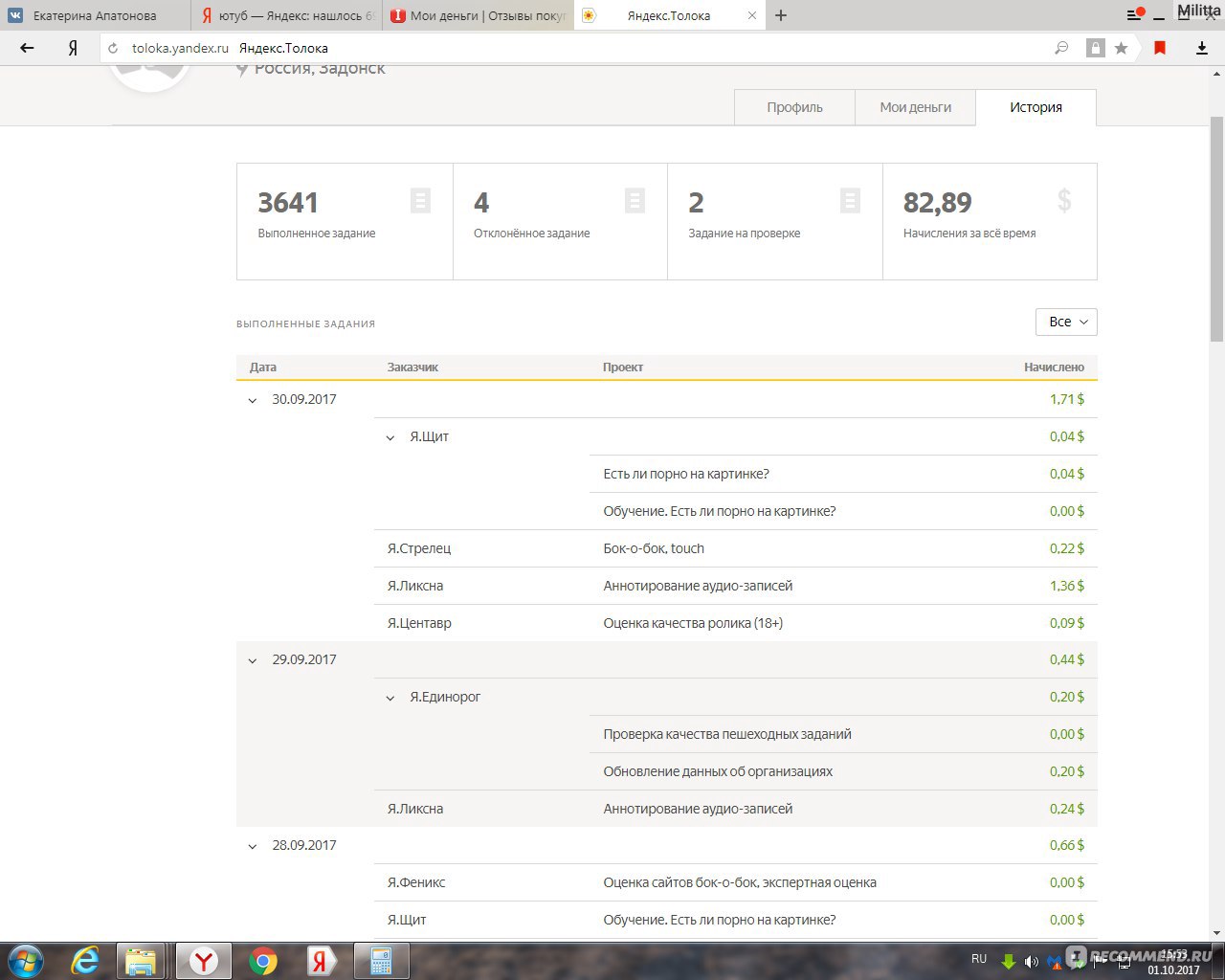Click the completed tasks list icon
This screenshot has height=980, width=1225.
click(x=420, y=200)
